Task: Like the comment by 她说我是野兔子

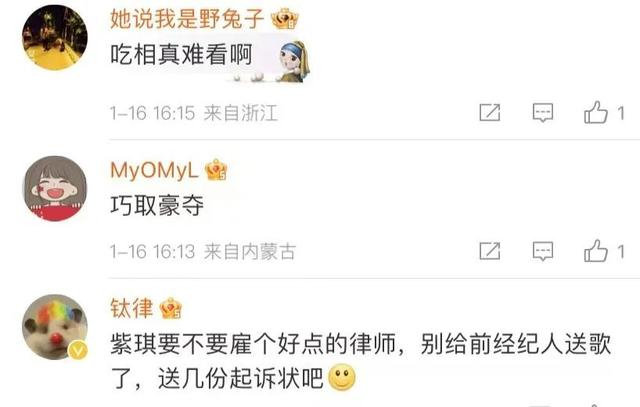Action: 596,112
